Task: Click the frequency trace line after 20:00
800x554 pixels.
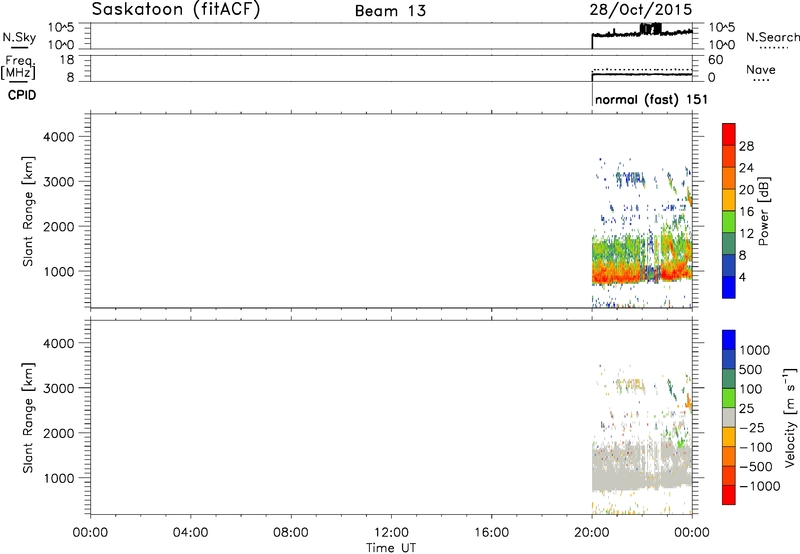Action: pyautogui.click(x=642, y=74)
